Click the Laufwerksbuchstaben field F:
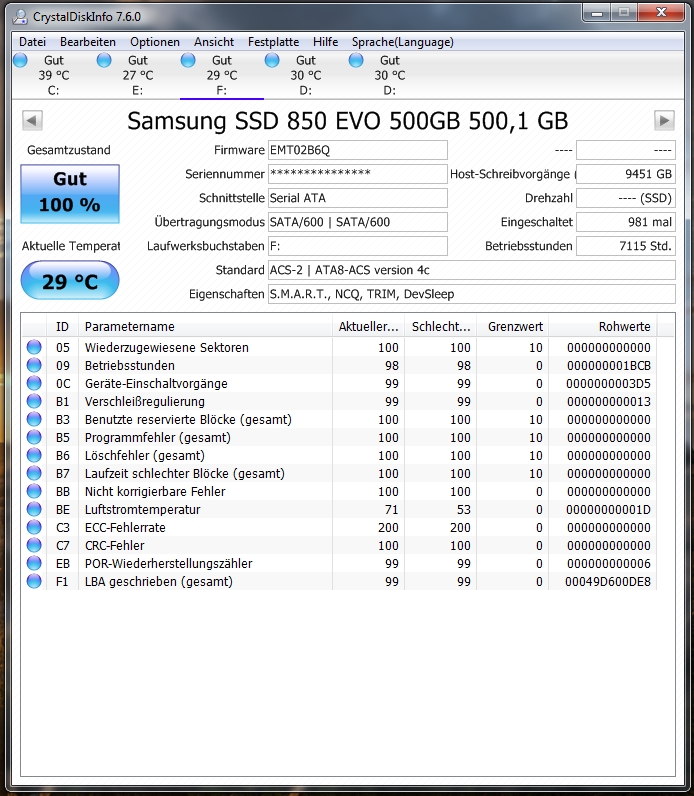Screen dimensions: 694x796 [358, 246]
